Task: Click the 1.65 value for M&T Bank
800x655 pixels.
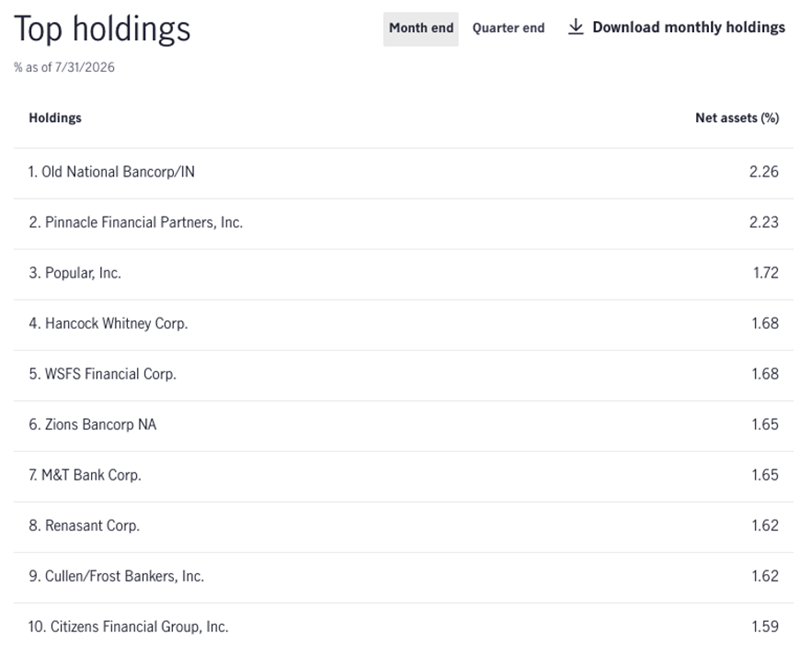Action: point(765,475)
